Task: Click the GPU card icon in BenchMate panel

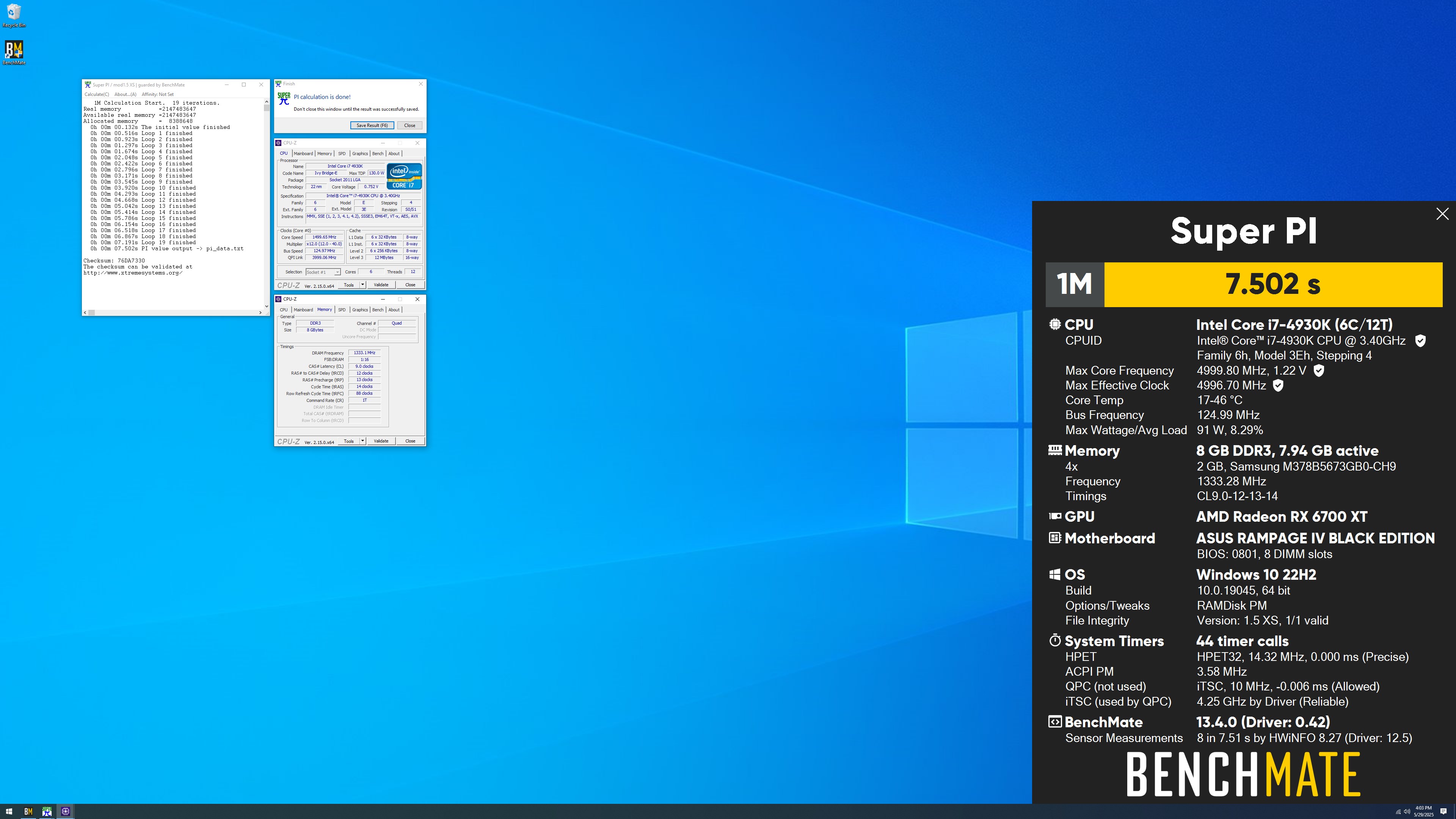Action: click(1055, 516)
